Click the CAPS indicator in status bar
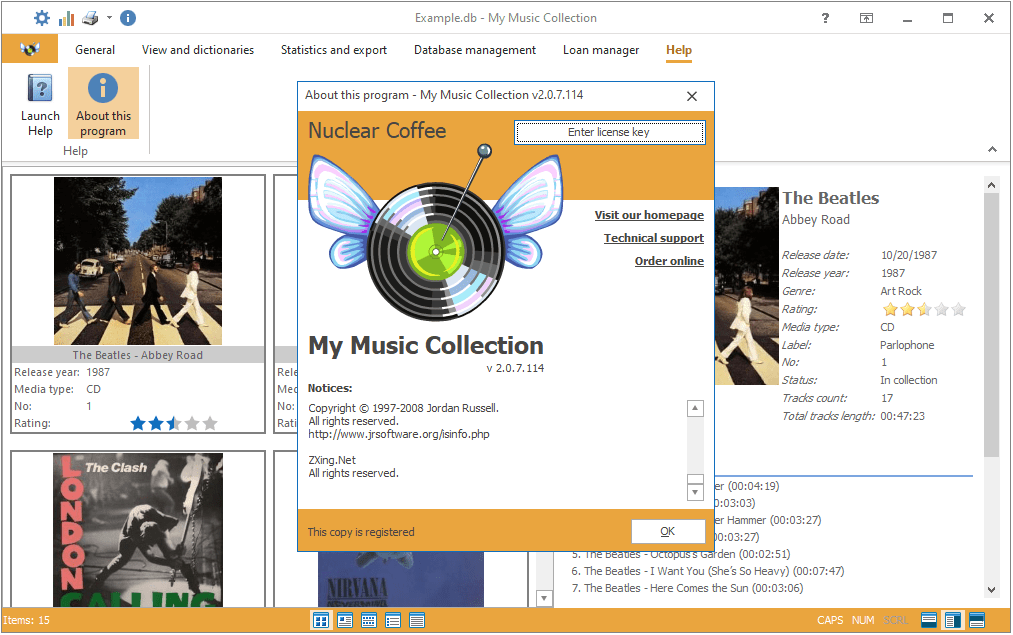This screenshot has width=1013, height=635. (830, 620)
